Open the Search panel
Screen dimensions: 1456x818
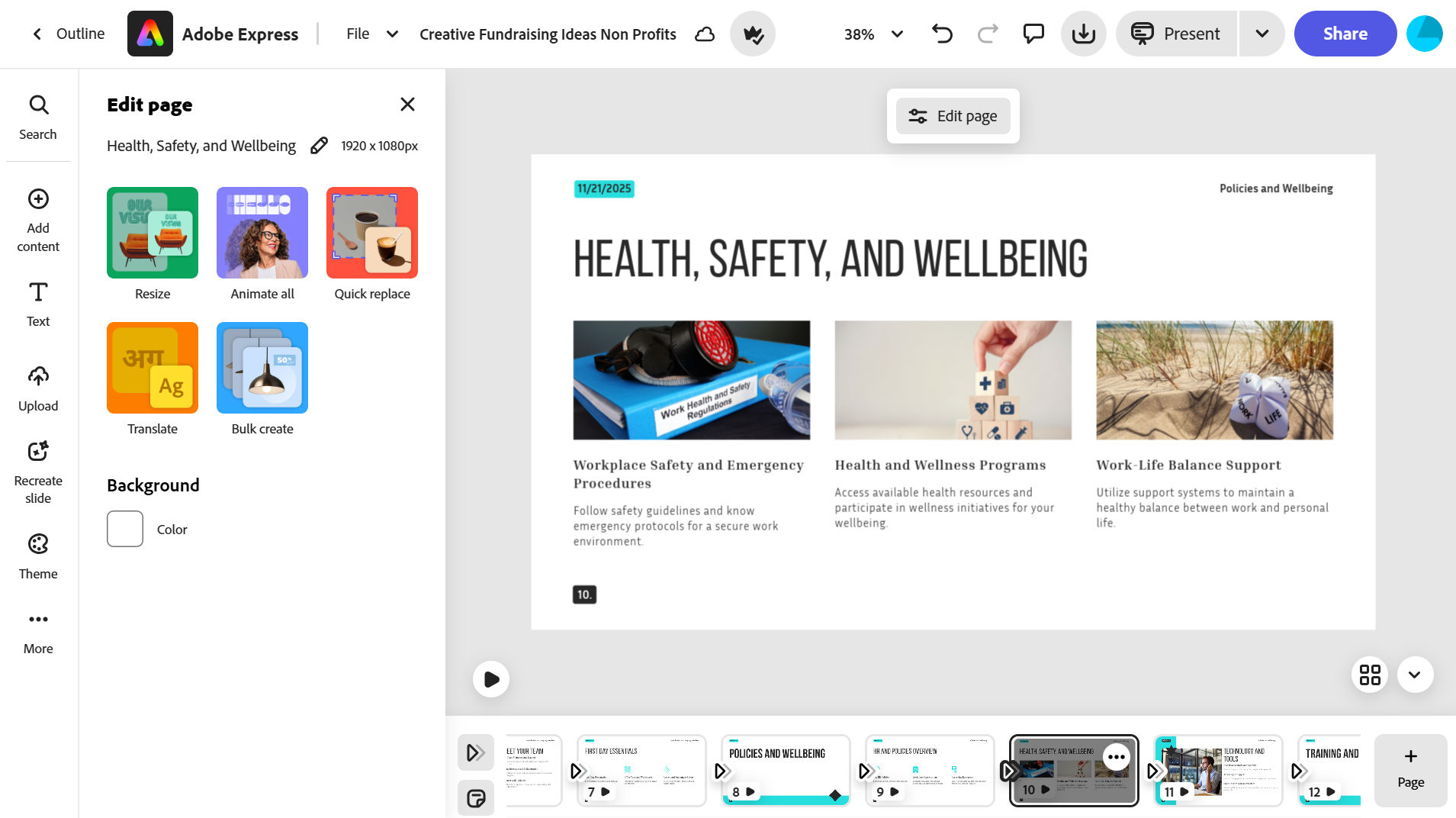coord(37,116)
